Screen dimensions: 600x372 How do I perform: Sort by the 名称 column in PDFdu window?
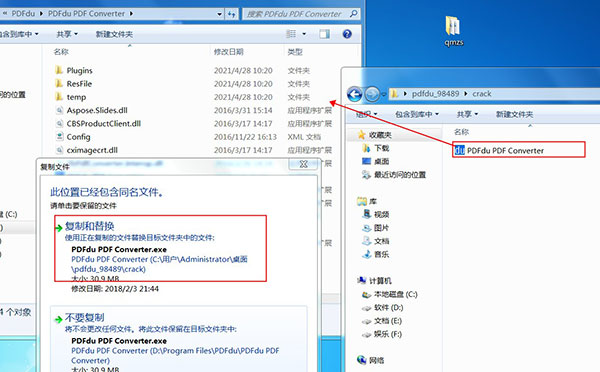tap(61, 52)
